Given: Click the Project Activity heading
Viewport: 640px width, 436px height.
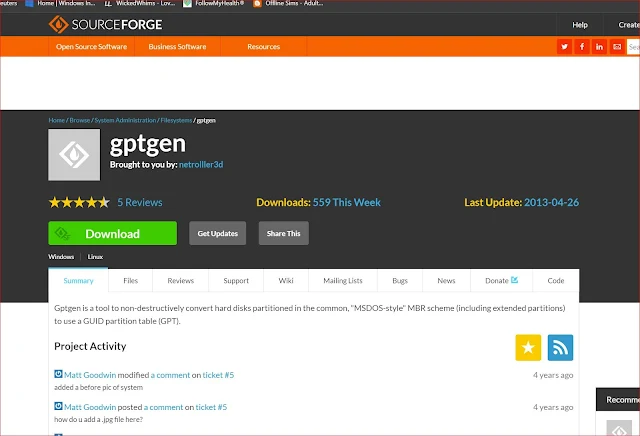Looking at the screenshot, I should coord(90,346).
